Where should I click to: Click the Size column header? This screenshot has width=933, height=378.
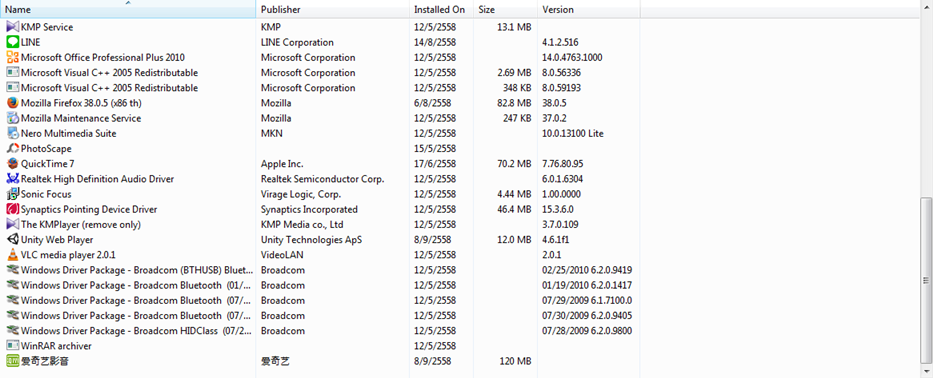click(x=506, y=10)
